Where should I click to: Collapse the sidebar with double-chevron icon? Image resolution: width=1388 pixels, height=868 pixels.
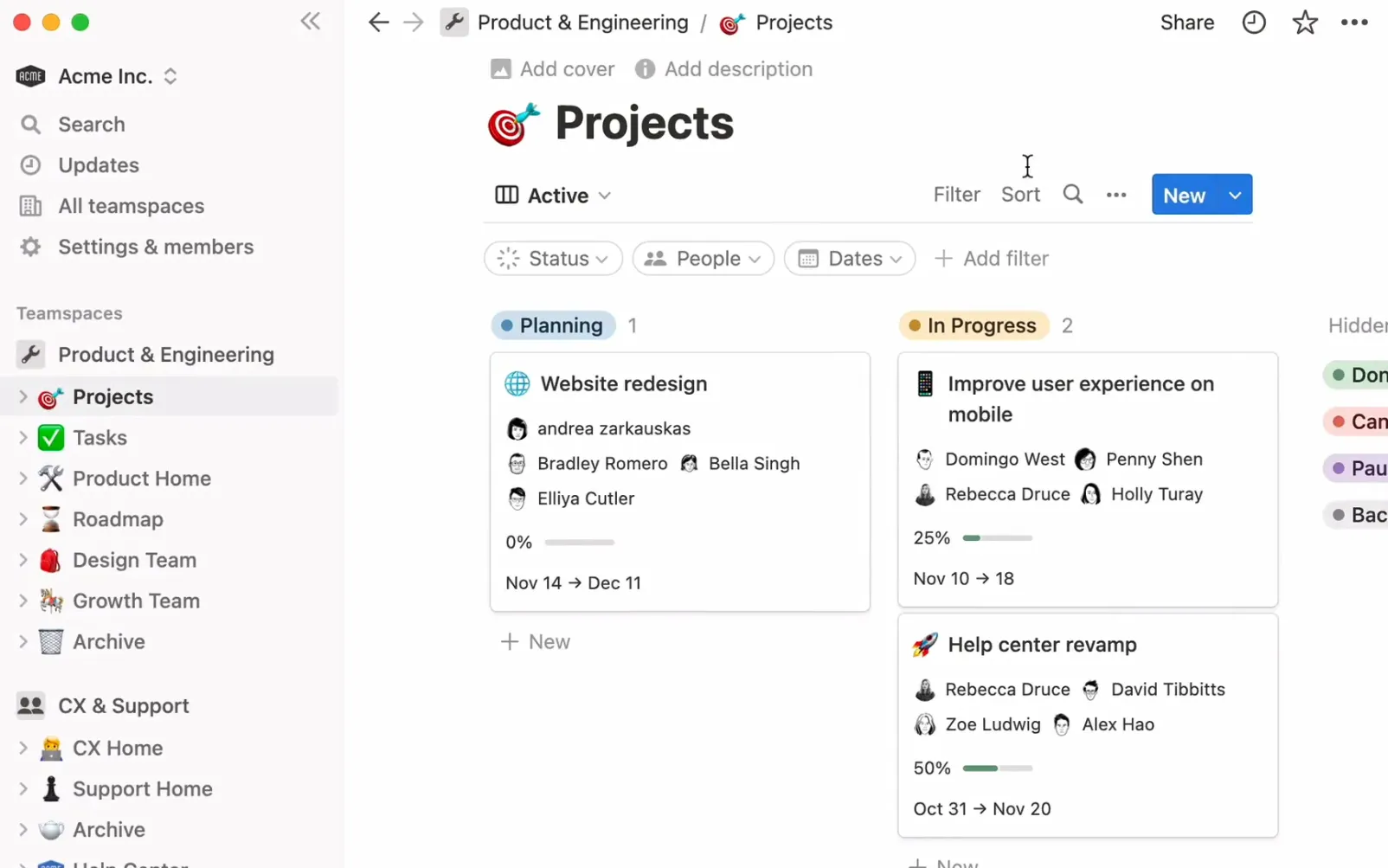[x=310, y=22]
